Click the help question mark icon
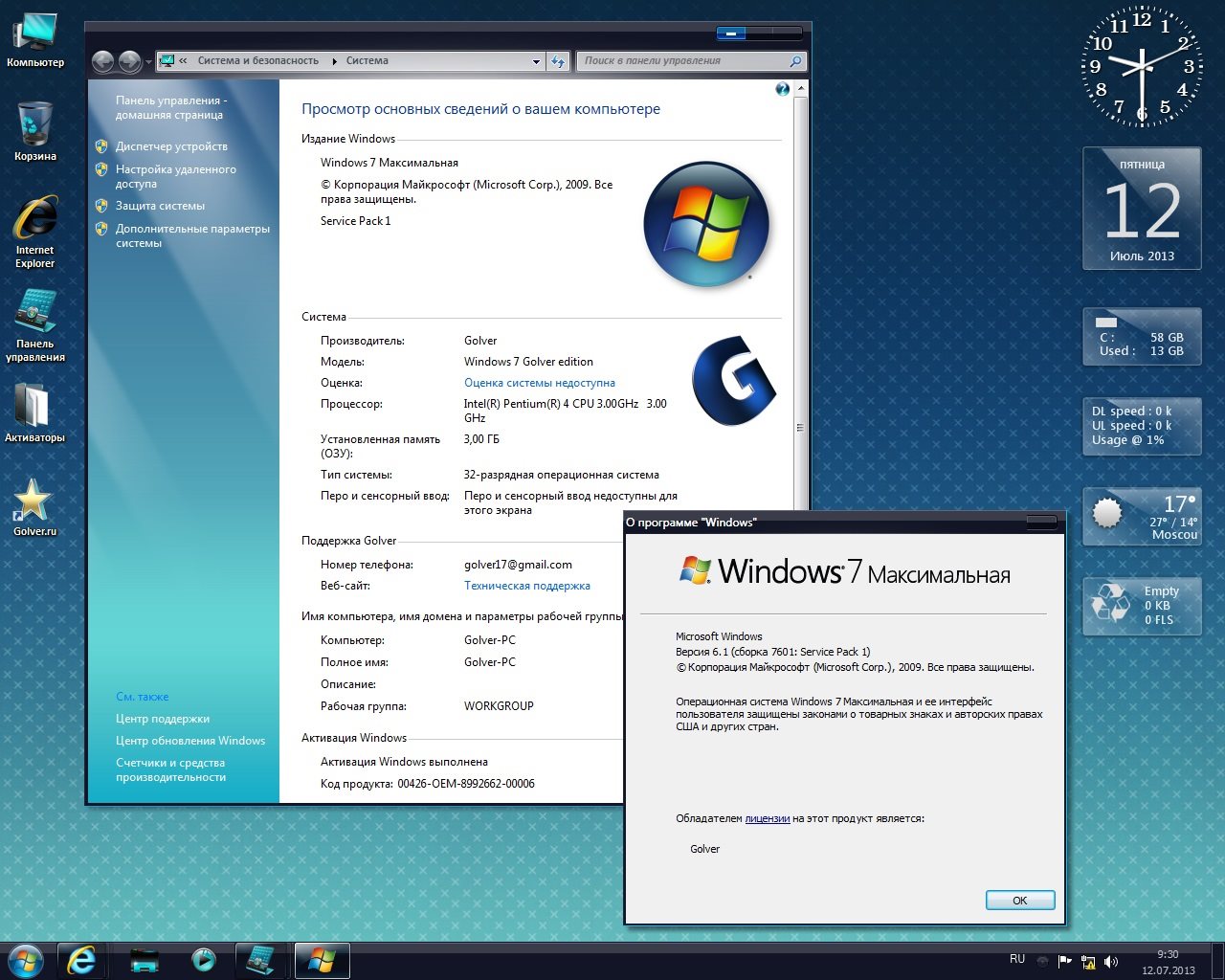This screenshot has height=980, width=1225. 783,89
